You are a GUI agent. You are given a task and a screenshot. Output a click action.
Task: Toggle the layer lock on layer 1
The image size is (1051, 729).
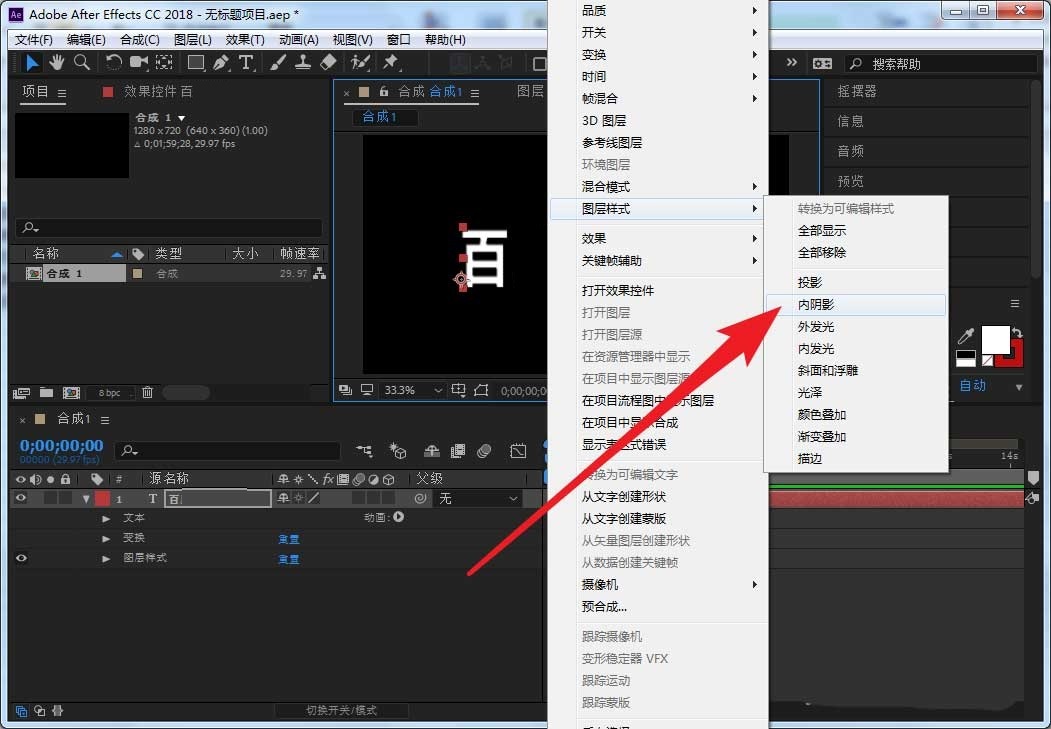pyautogui.click(x=66, y=497)
